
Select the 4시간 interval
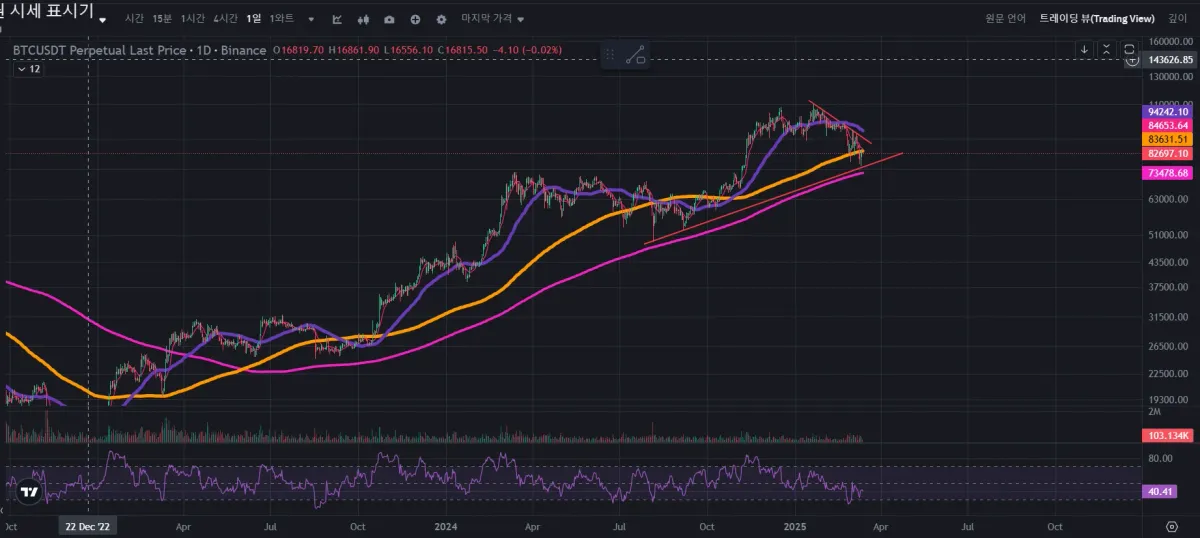(225, 19)
